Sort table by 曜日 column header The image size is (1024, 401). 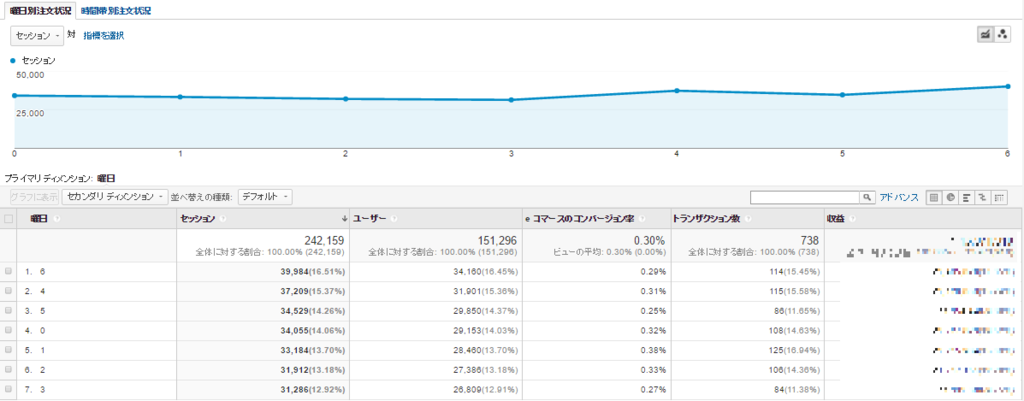click(x=39, y=219)
